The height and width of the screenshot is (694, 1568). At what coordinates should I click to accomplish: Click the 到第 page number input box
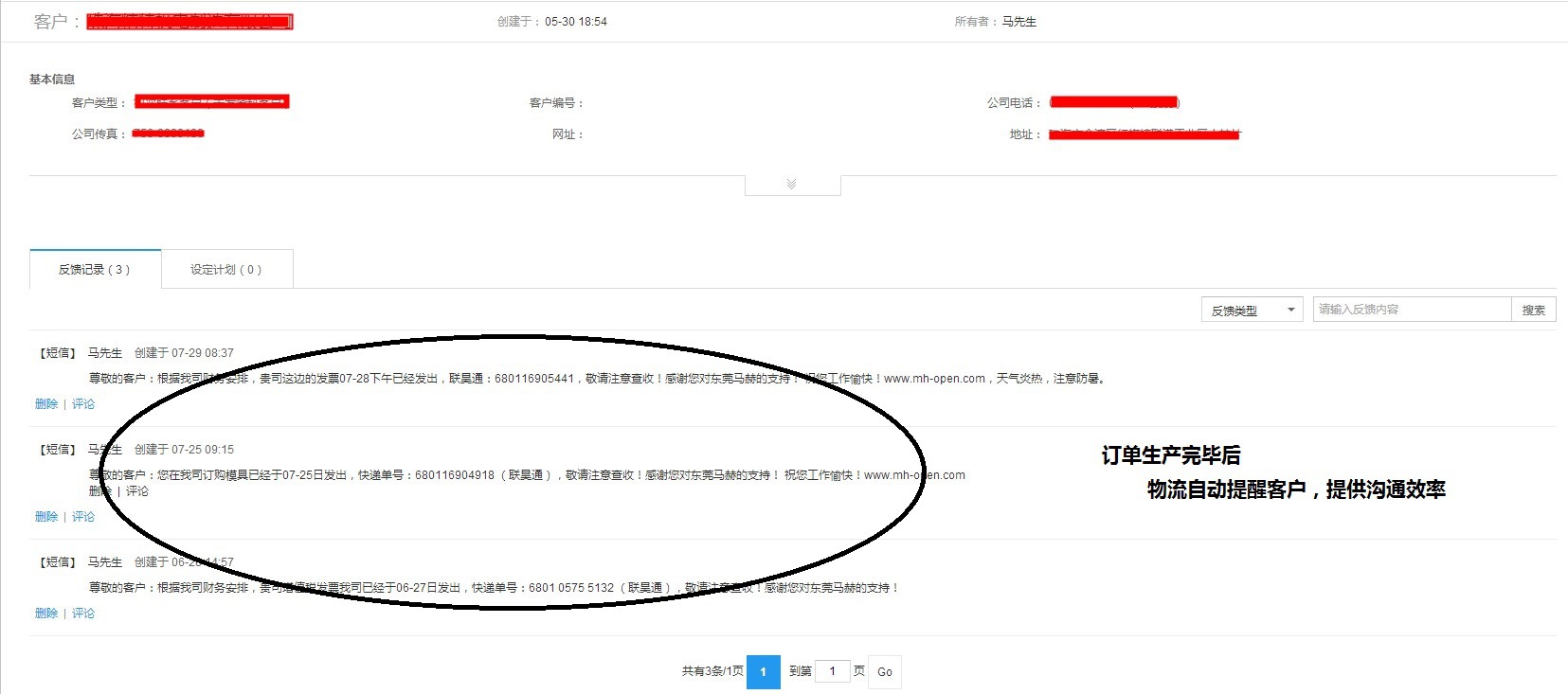pos(832,671)
